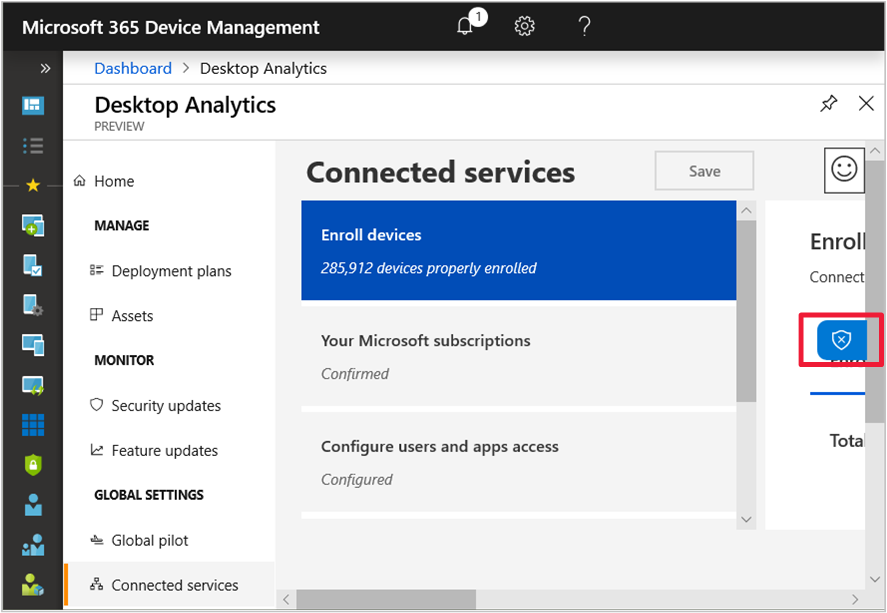887x613 pixels.
Task: Select the Favorites star icon in rail
Action: click(x=33, y=185)
